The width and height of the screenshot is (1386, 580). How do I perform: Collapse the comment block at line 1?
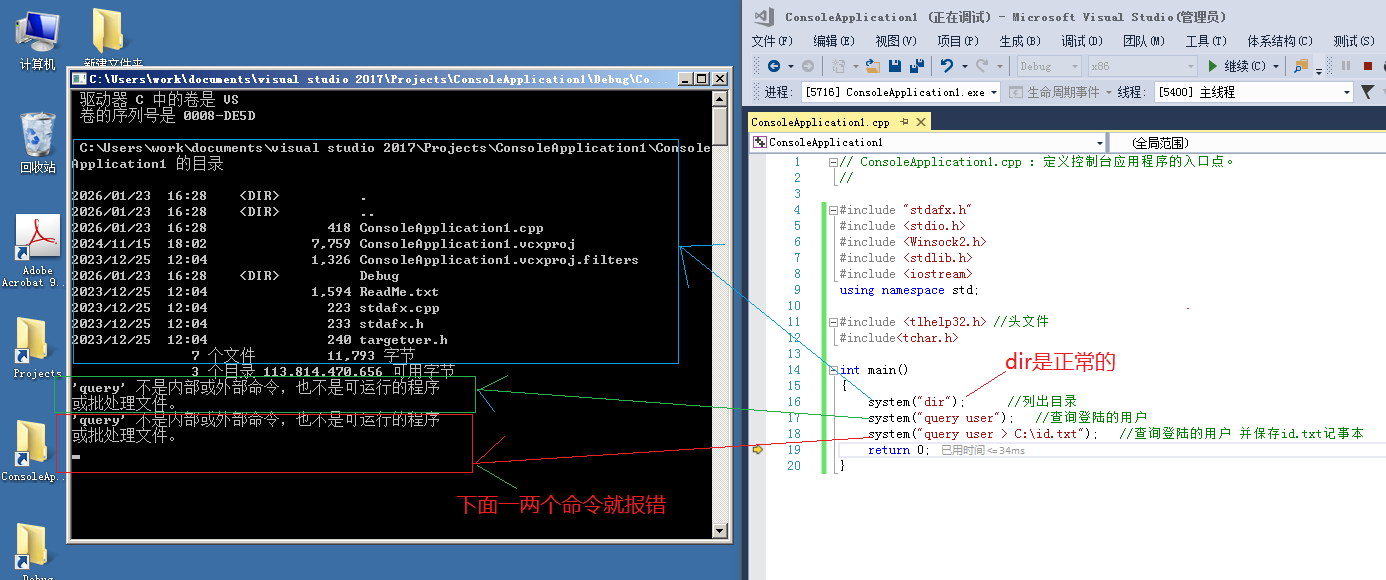click(x=833, y=162)
